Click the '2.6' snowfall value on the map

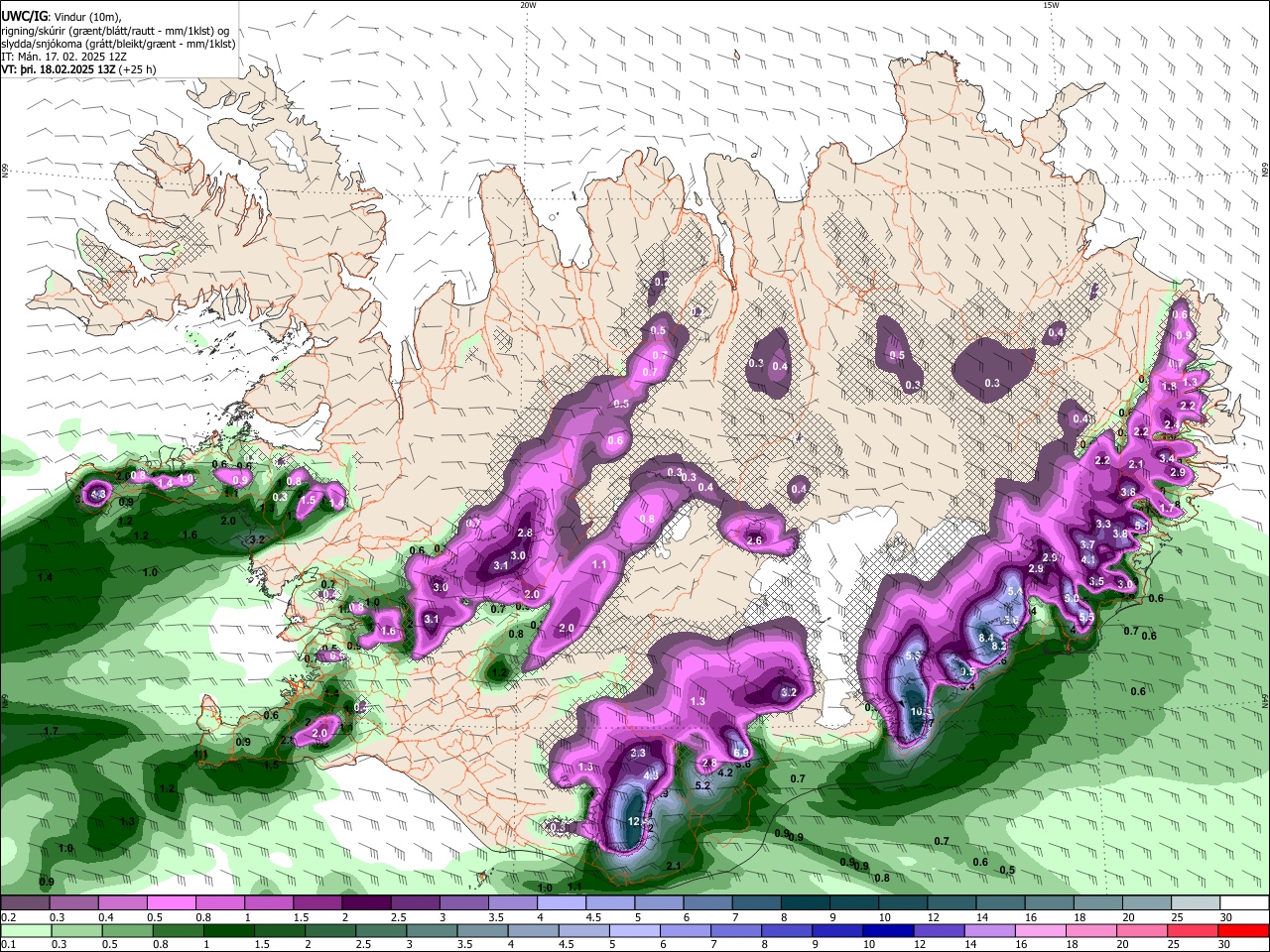tap(754, 540)
